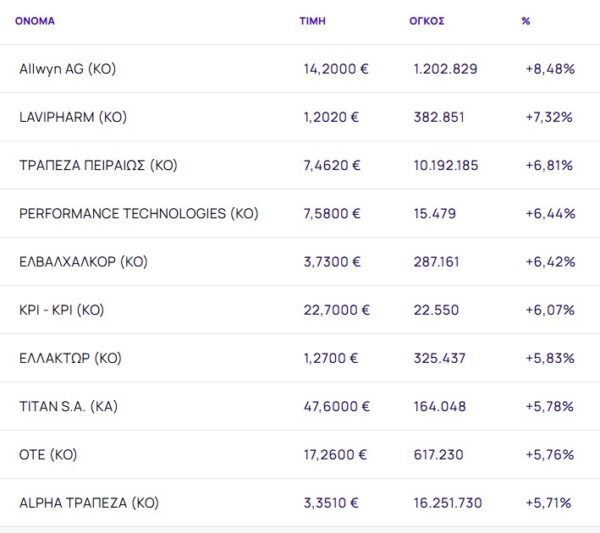Screen dimensions: 600x533
Task: Open the Allwyn AG (KO) stock
Action: click(68, 69)
